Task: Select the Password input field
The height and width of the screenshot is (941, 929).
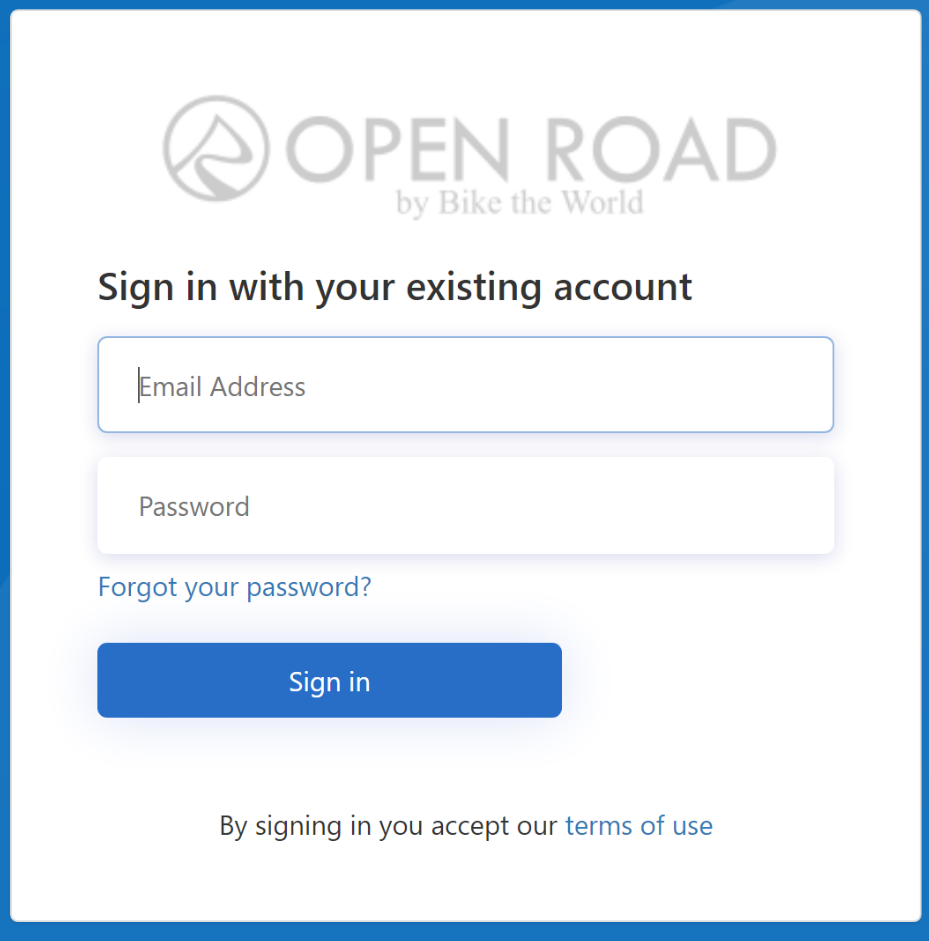Action: [x=466, y=505]
